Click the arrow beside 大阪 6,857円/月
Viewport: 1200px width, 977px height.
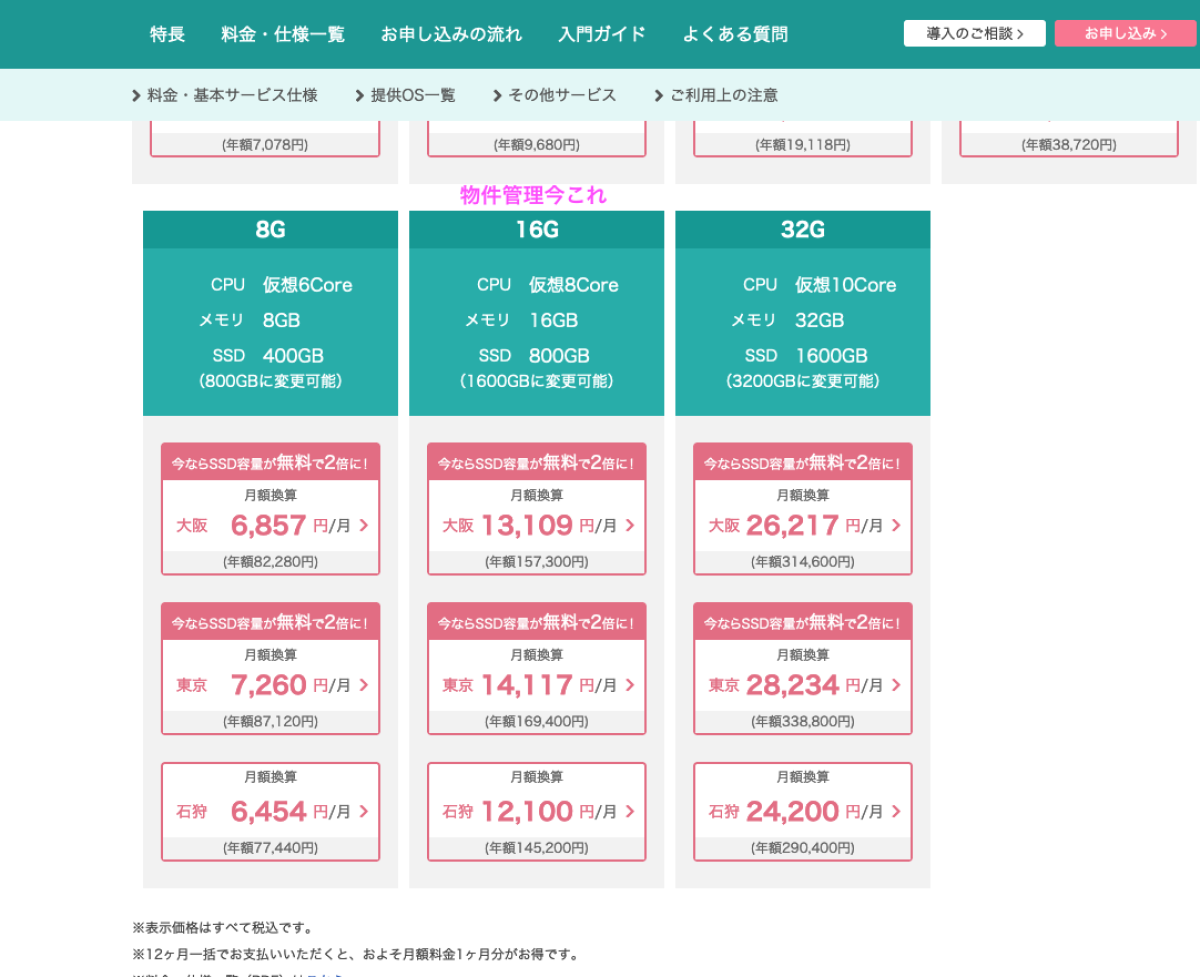click(x=364, y=525)
